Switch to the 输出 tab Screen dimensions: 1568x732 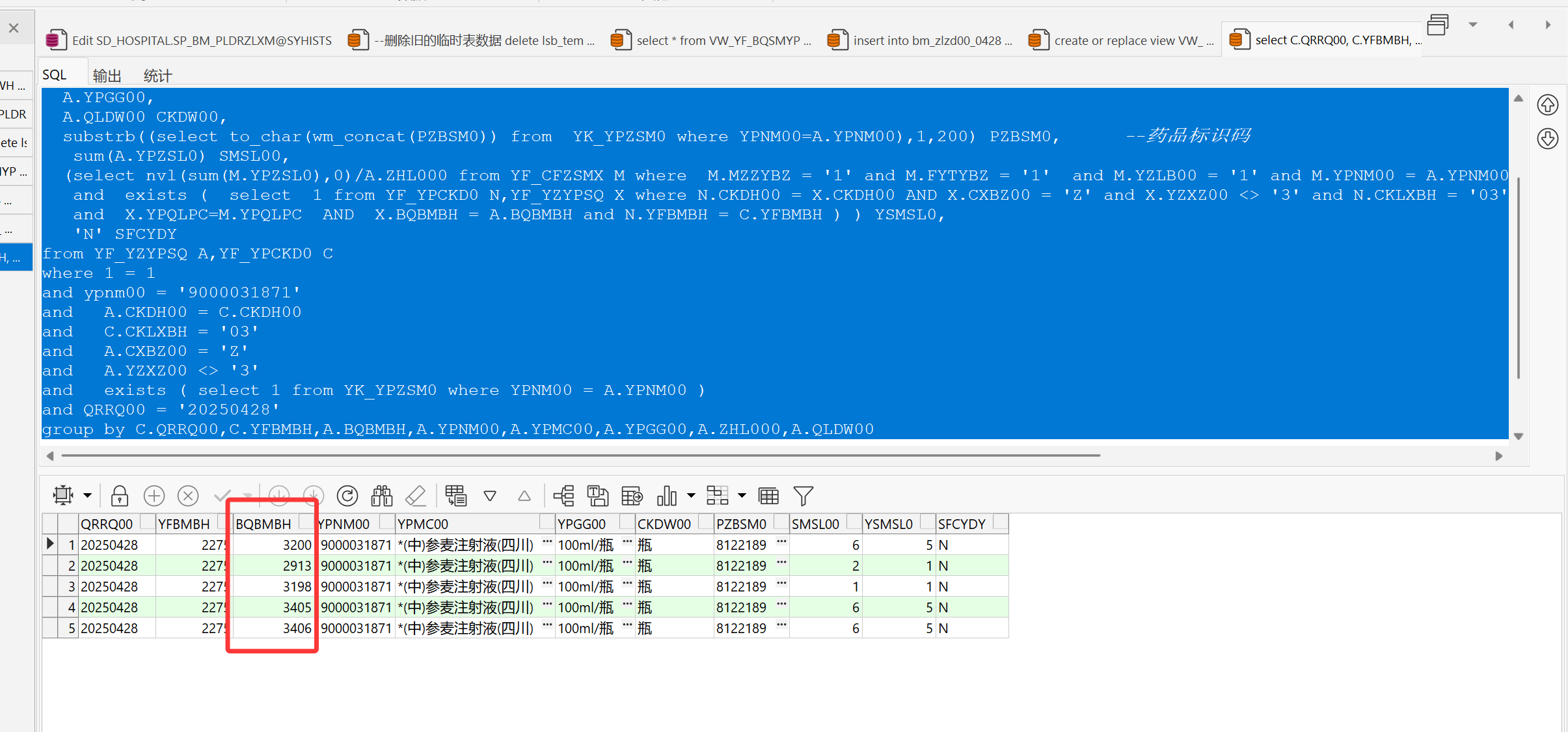click(107, 75)
